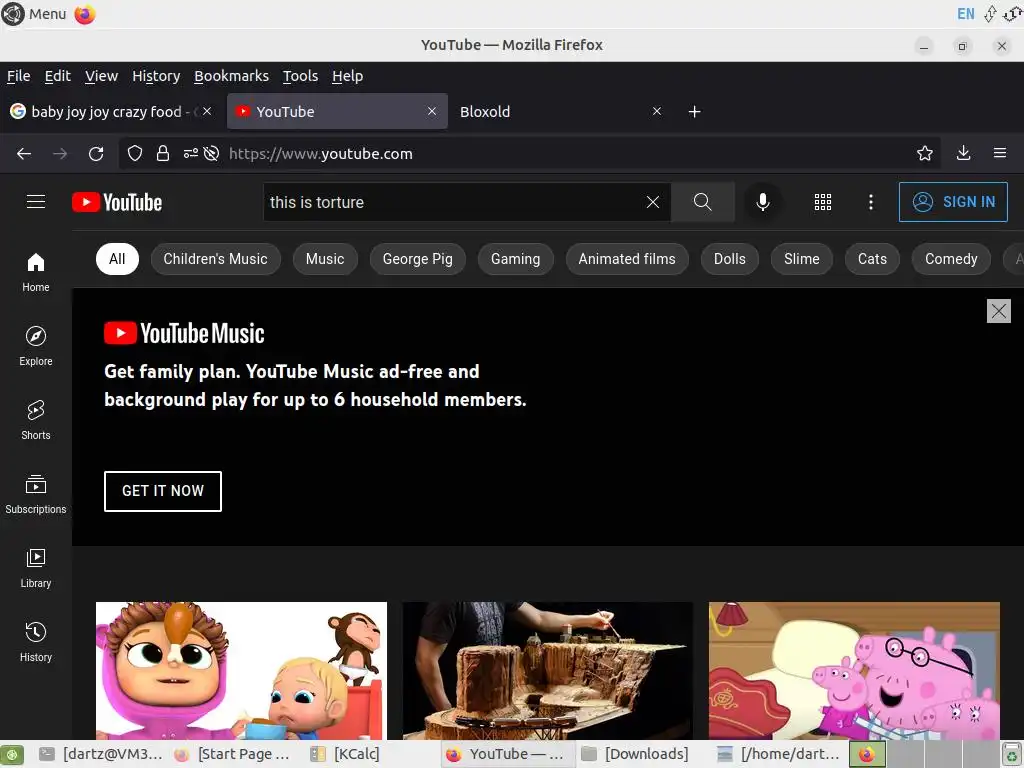
Task: Open YouTube settings three-dot menu
Action: click(x=871, y=202)
